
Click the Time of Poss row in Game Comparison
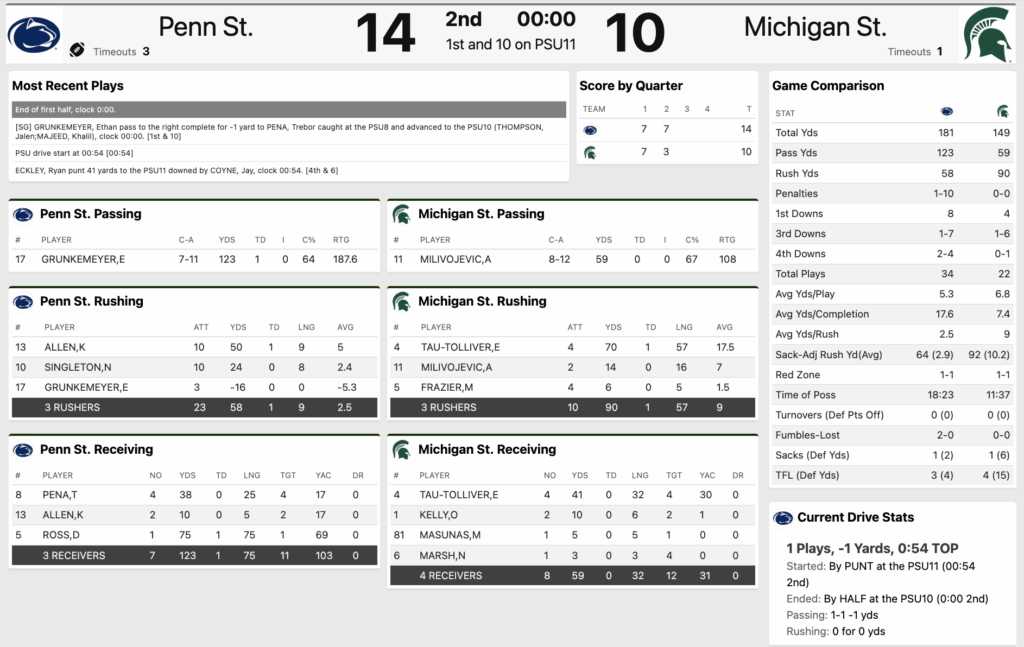tap(892, 395)
